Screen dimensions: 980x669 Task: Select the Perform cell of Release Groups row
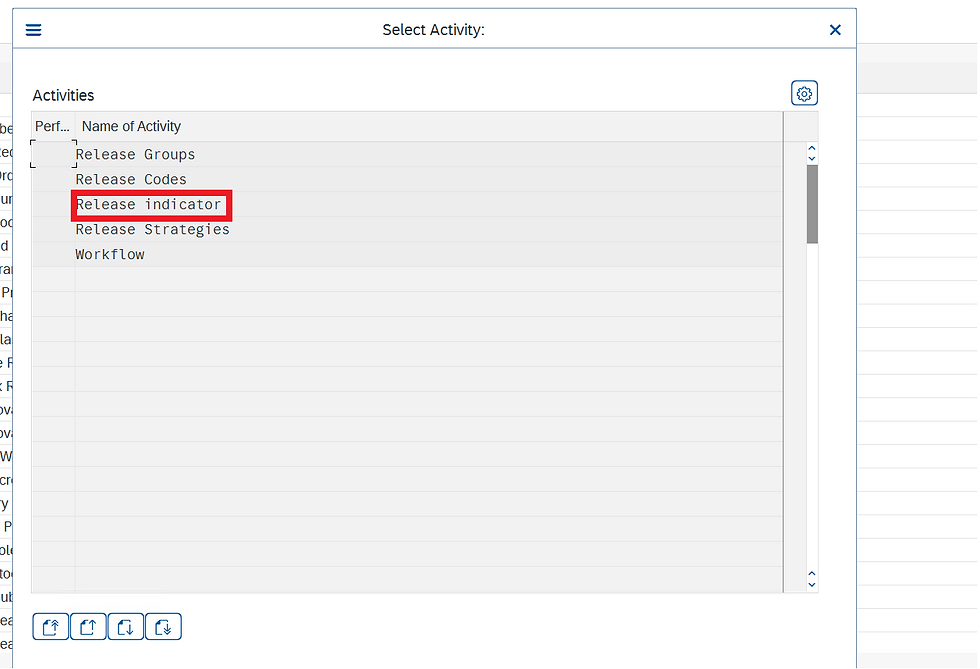pos(53,154)
